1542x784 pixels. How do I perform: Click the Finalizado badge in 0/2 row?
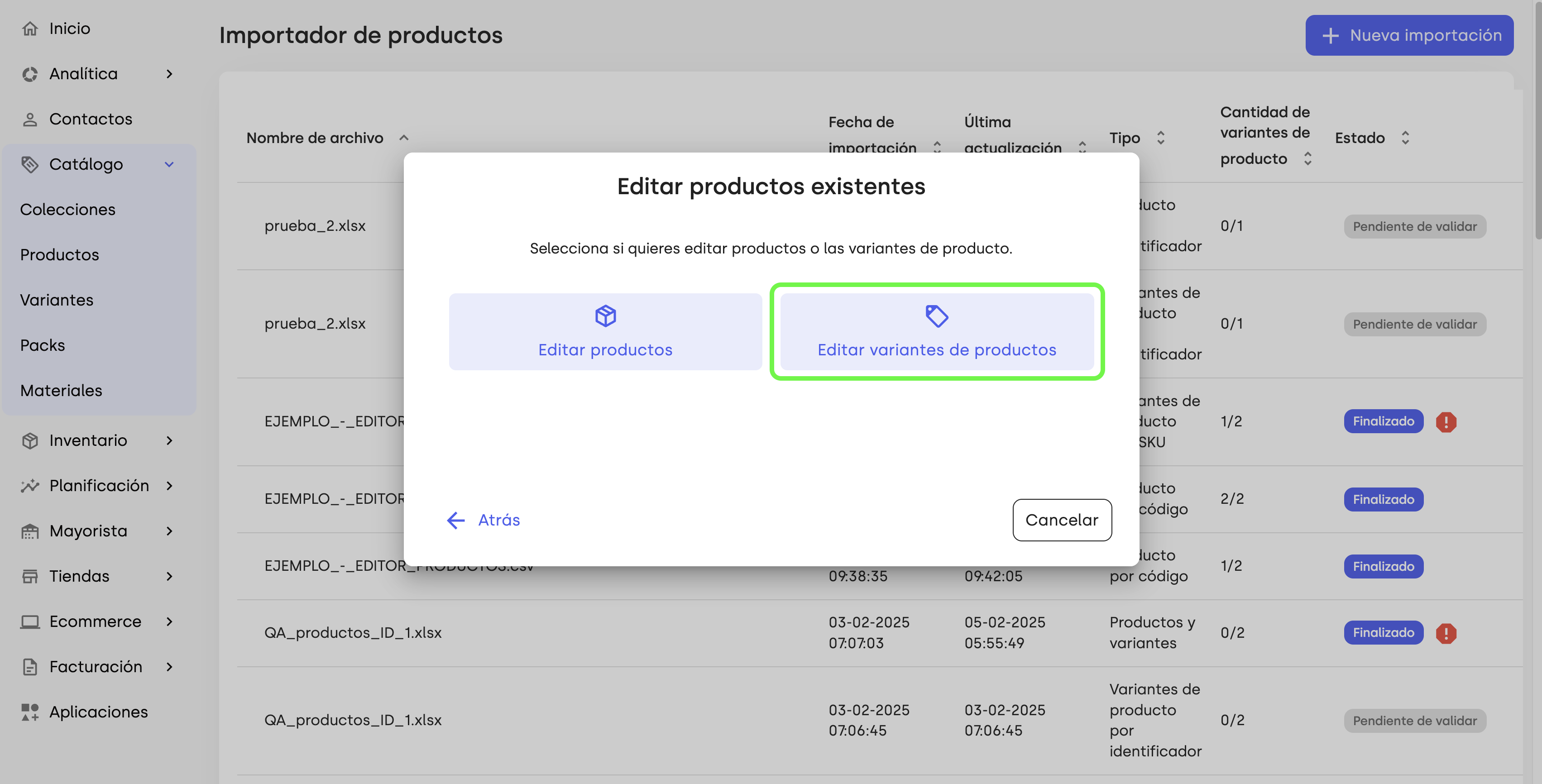[1384, 633]
